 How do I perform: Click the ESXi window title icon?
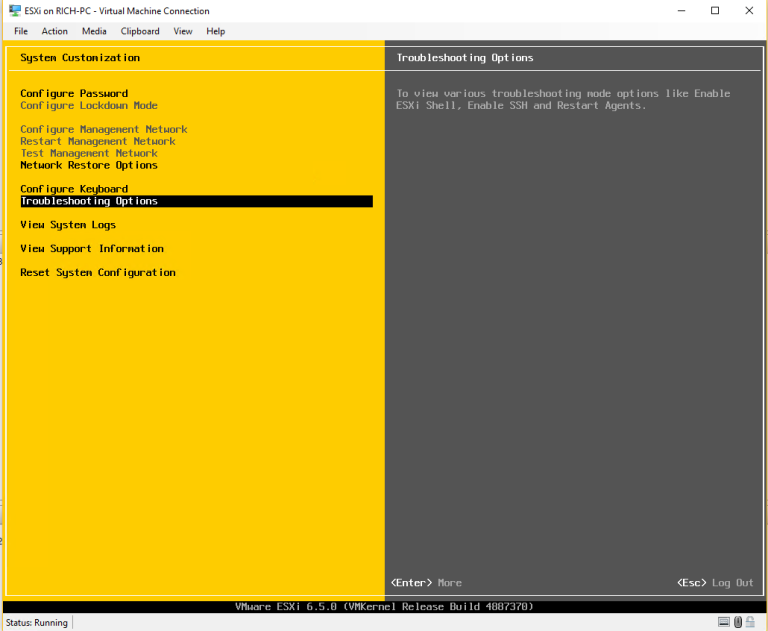point(15,10)
